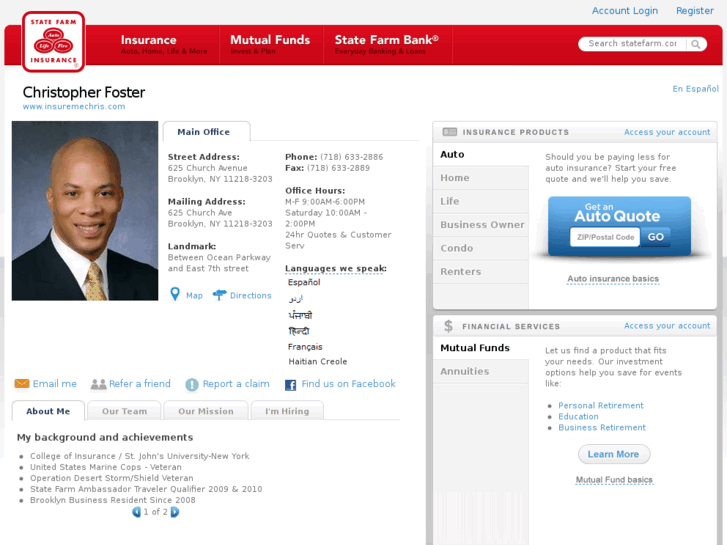
Task: Select Condo insurance product
Action: click(481, 248)
